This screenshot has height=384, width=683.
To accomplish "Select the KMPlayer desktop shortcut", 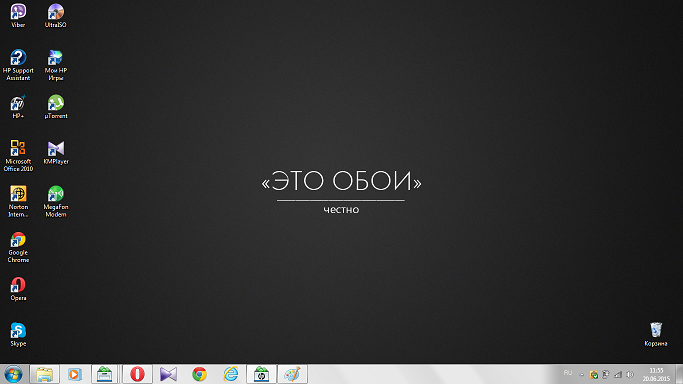I will click(x=56, y=152).
